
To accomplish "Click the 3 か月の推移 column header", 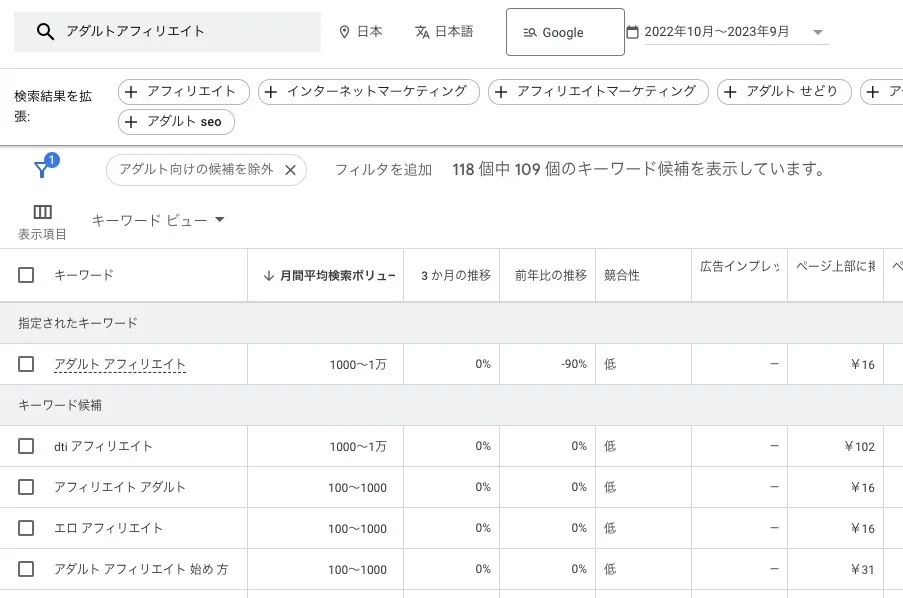I will [456, 275].
